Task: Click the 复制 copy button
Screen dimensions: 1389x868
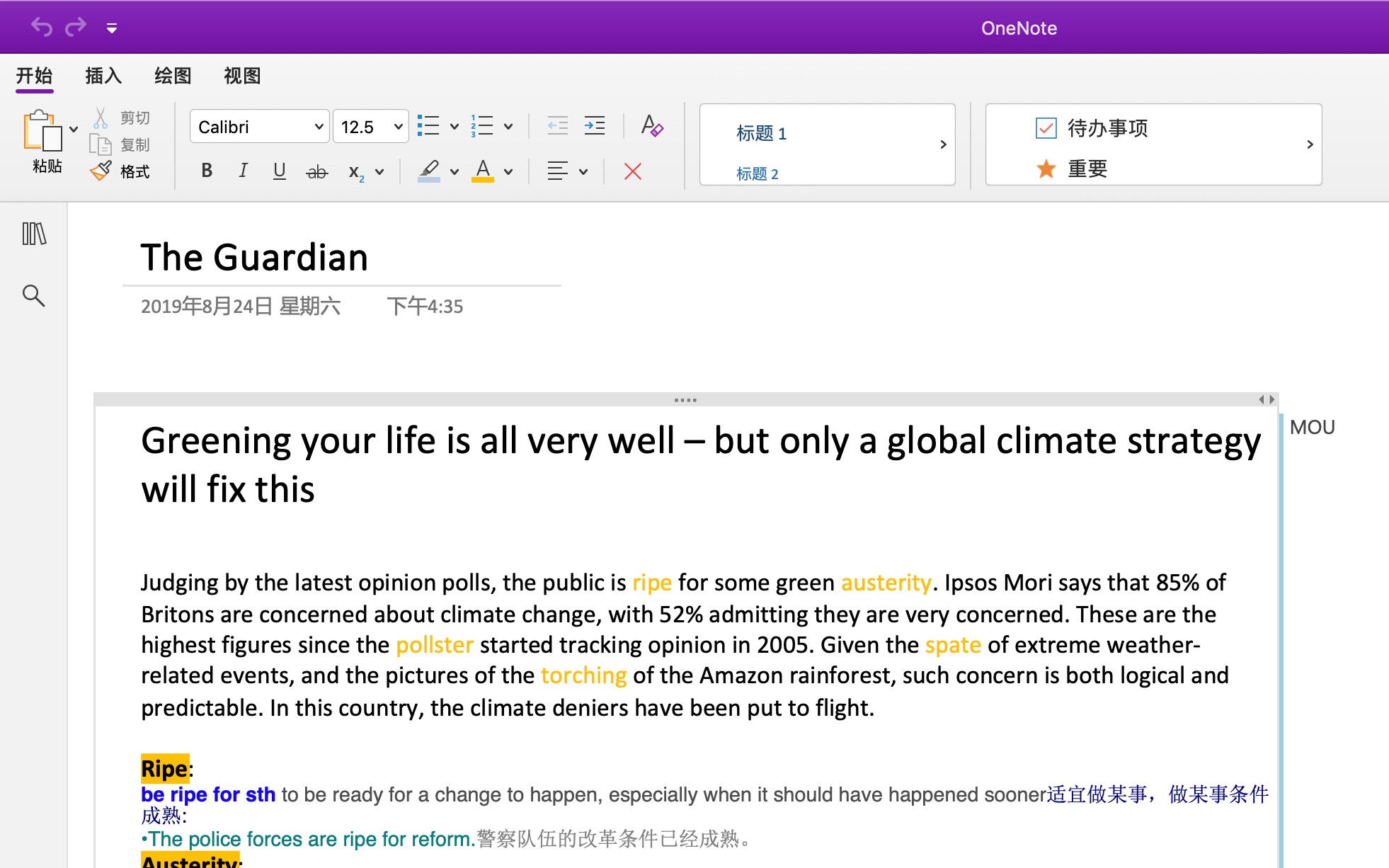Action: pos(121,144)
